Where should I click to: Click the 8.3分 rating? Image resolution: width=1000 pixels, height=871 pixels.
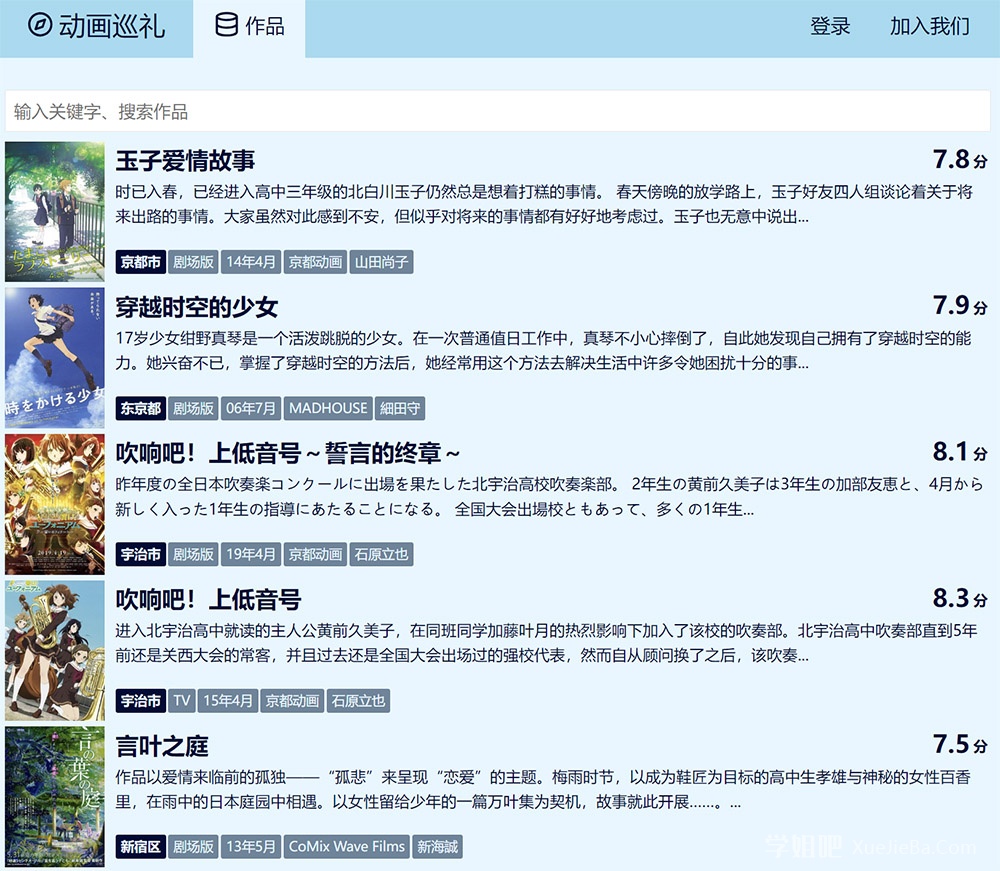click(x=960, y=598)
